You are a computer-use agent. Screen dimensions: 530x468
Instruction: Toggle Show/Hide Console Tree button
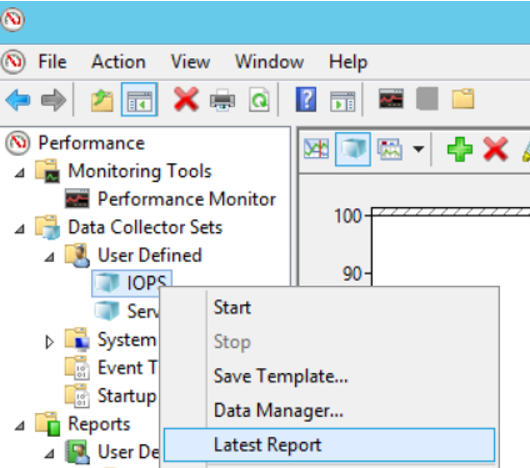tap(139, 100)
